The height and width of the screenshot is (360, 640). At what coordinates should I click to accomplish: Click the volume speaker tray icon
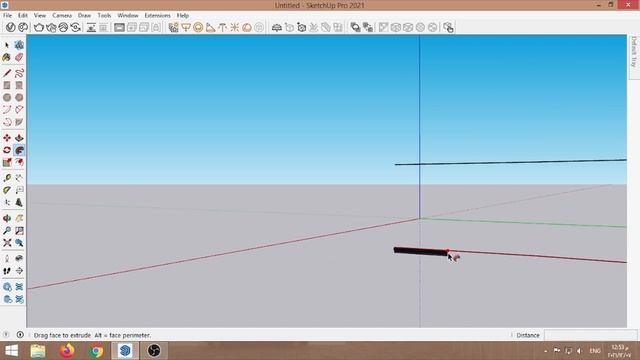[x=580, y=351]
